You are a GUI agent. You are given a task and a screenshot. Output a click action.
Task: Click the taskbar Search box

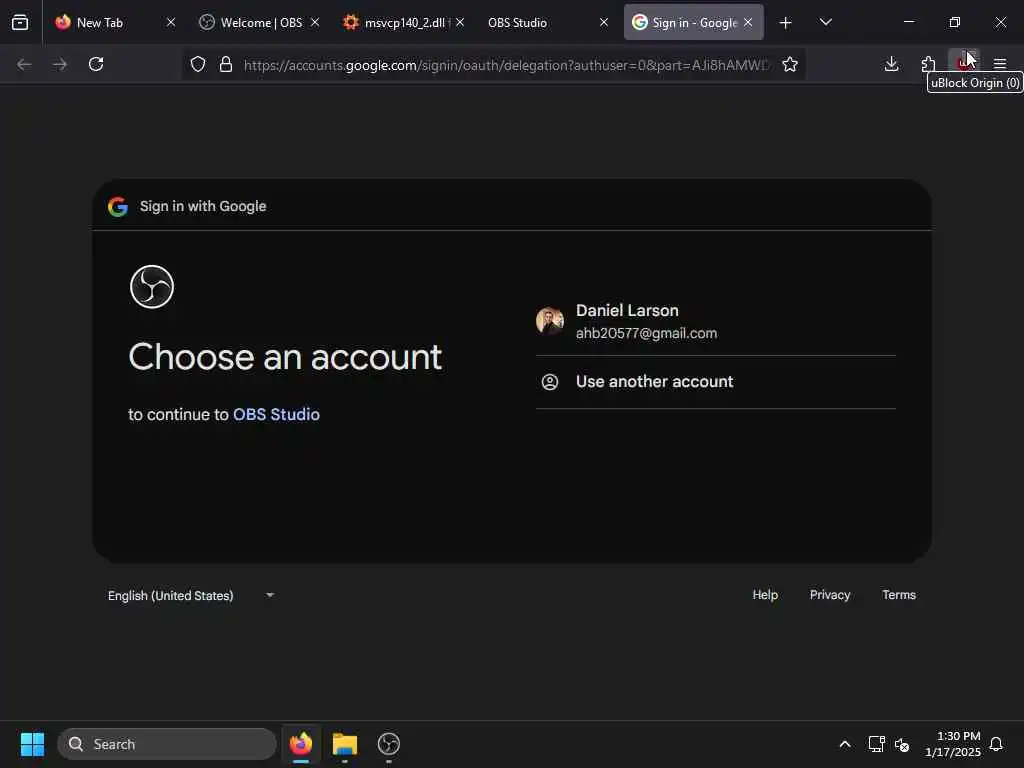tap(167, 744)
